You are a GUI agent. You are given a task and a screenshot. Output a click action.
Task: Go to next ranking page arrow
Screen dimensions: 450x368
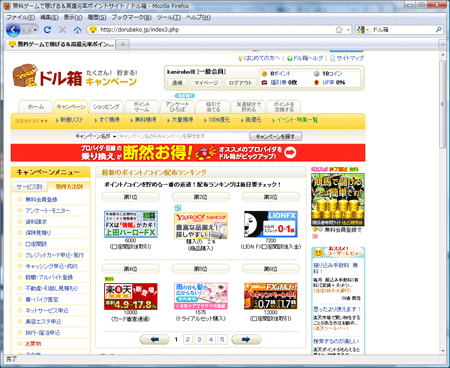246,340
